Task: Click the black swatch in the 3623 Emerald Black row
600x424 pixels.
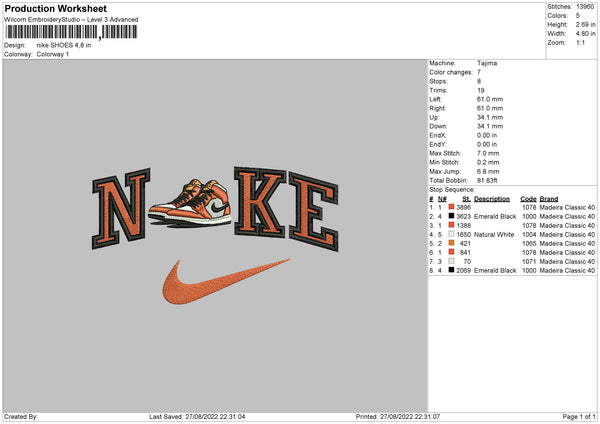Action: tap(452, 216)
